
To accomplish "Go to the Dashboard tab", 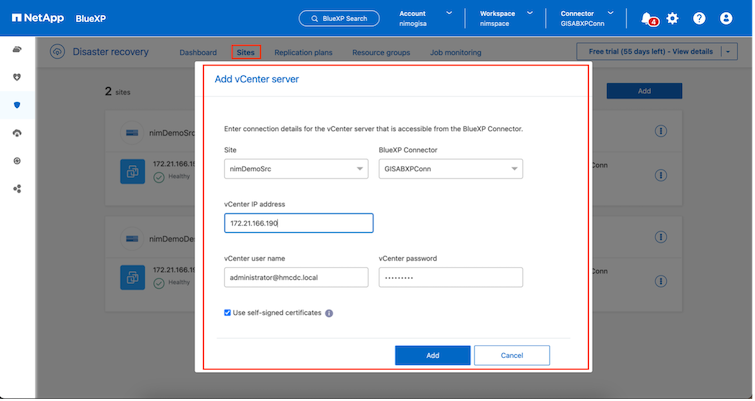I will tap(198, 52).
